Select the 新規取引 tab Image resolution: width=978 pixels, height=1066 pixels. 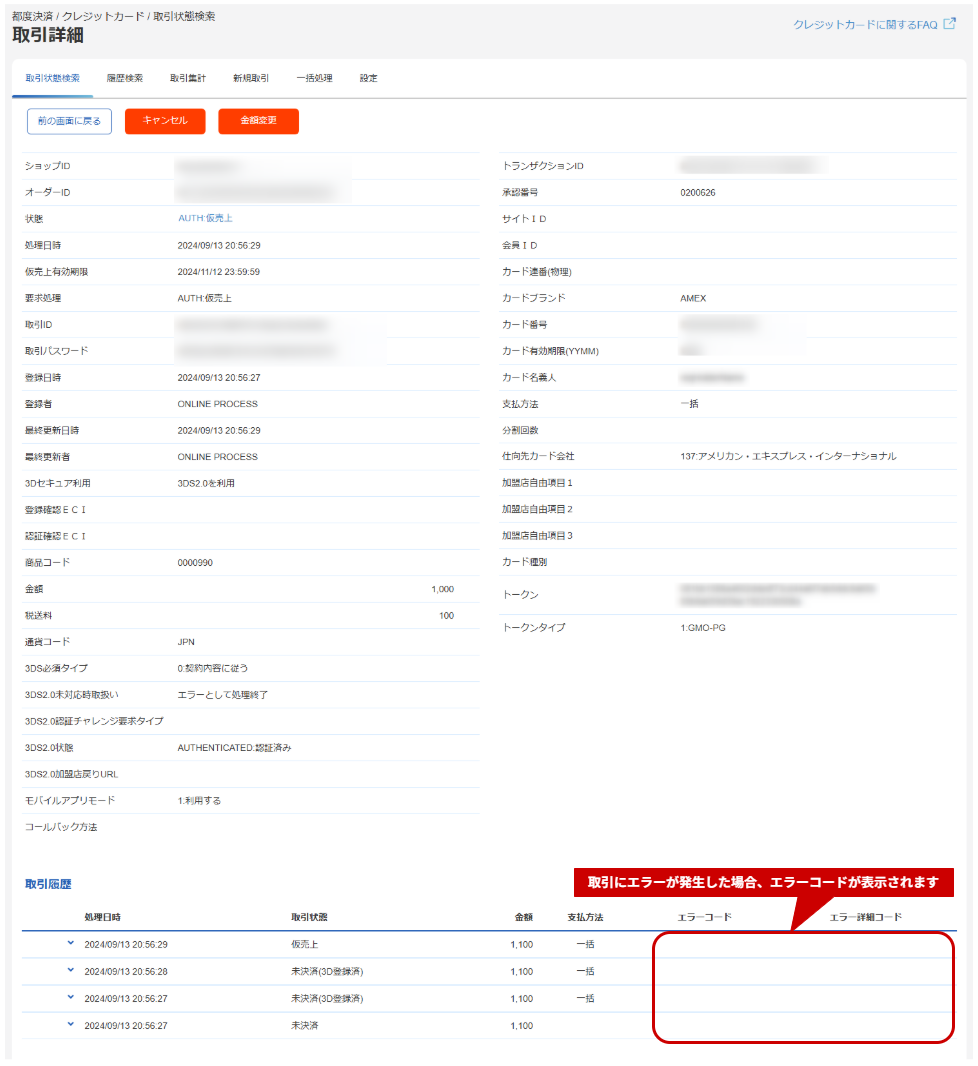point(250,78)
